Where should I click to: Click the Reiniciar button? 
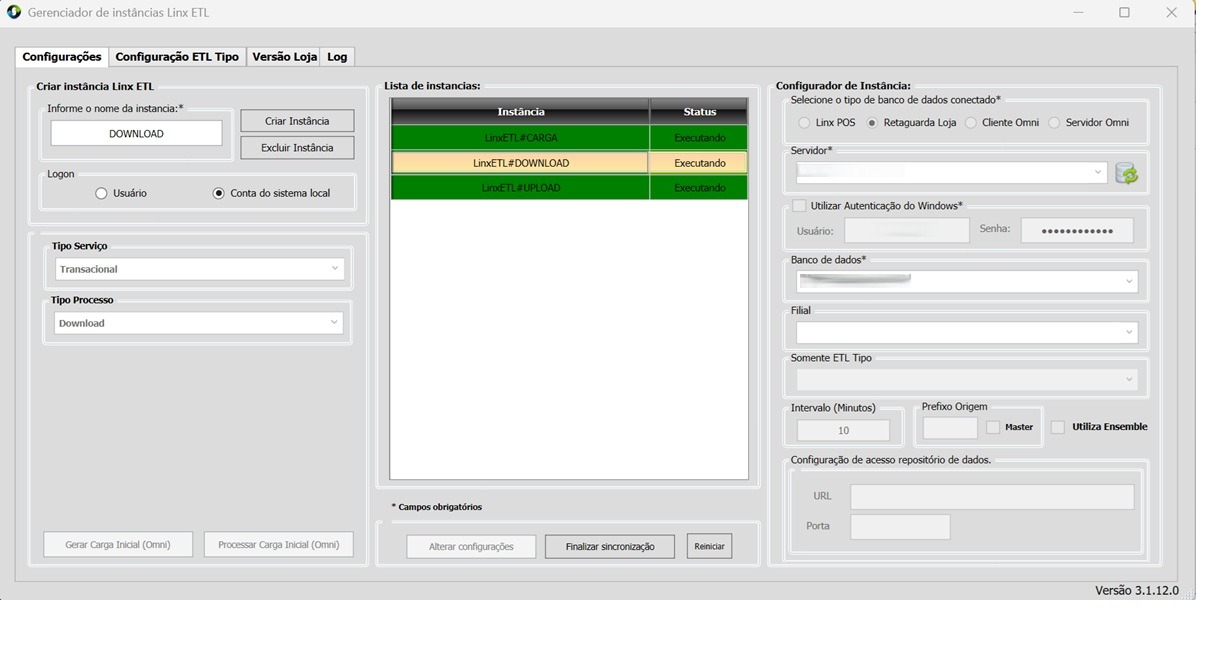click(x=709, y=546)
